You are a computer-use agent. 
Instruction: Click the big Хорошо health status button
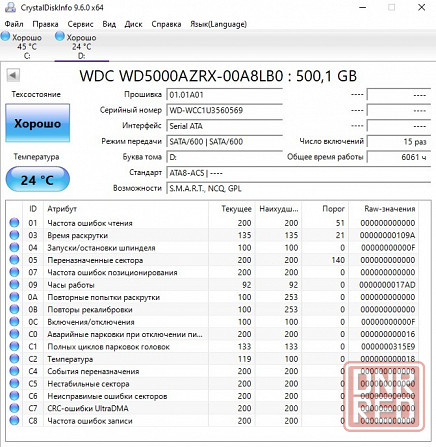pyautogui.click(x=38, y=123)
